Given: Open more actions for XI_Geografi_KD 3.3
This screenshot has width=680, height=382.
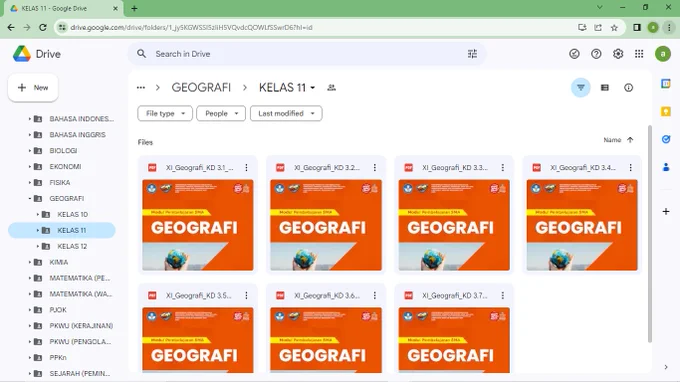Looking at the screenshot, I should [x=503, y=167].
